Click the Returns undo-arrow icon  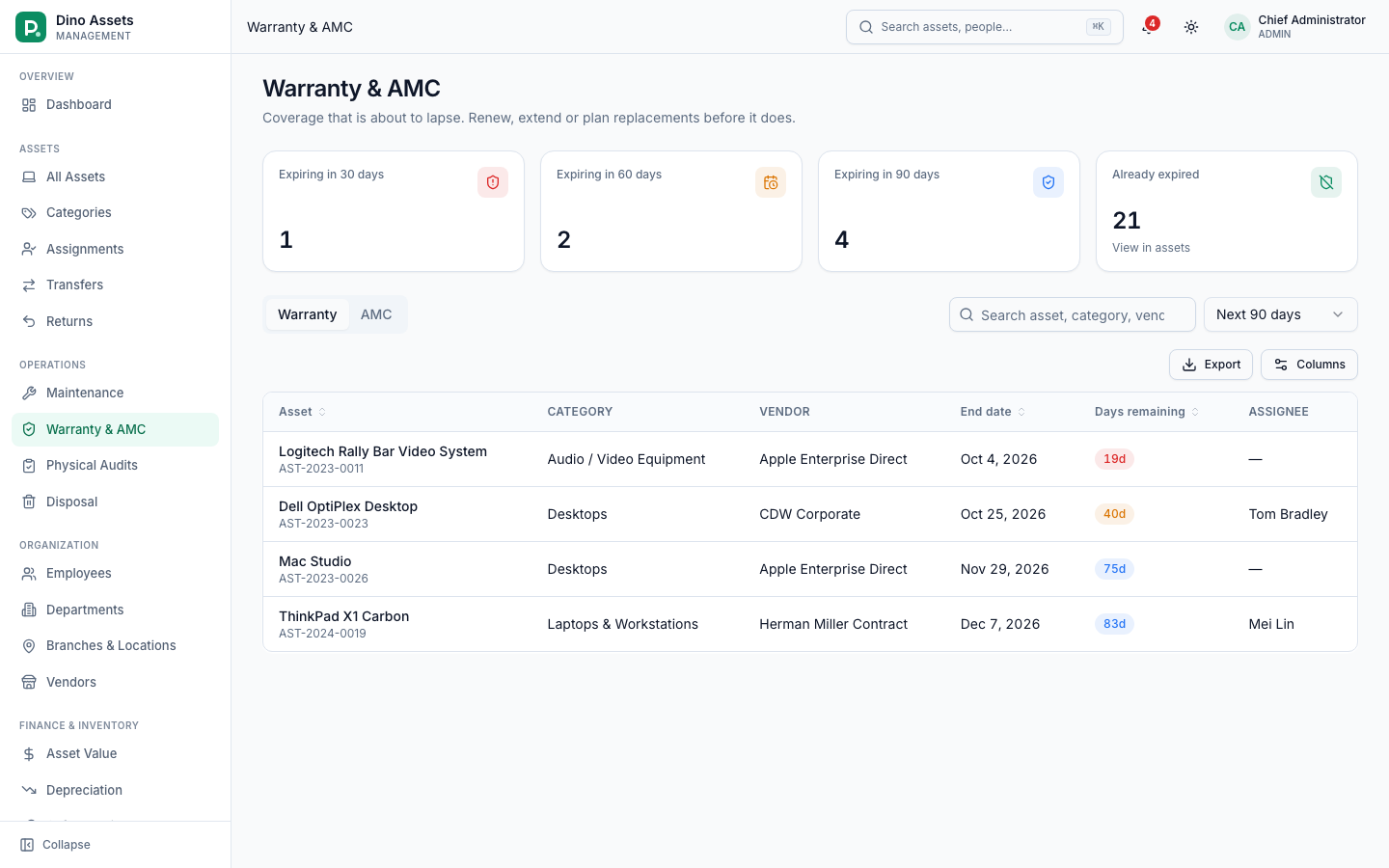coord(29,321)
